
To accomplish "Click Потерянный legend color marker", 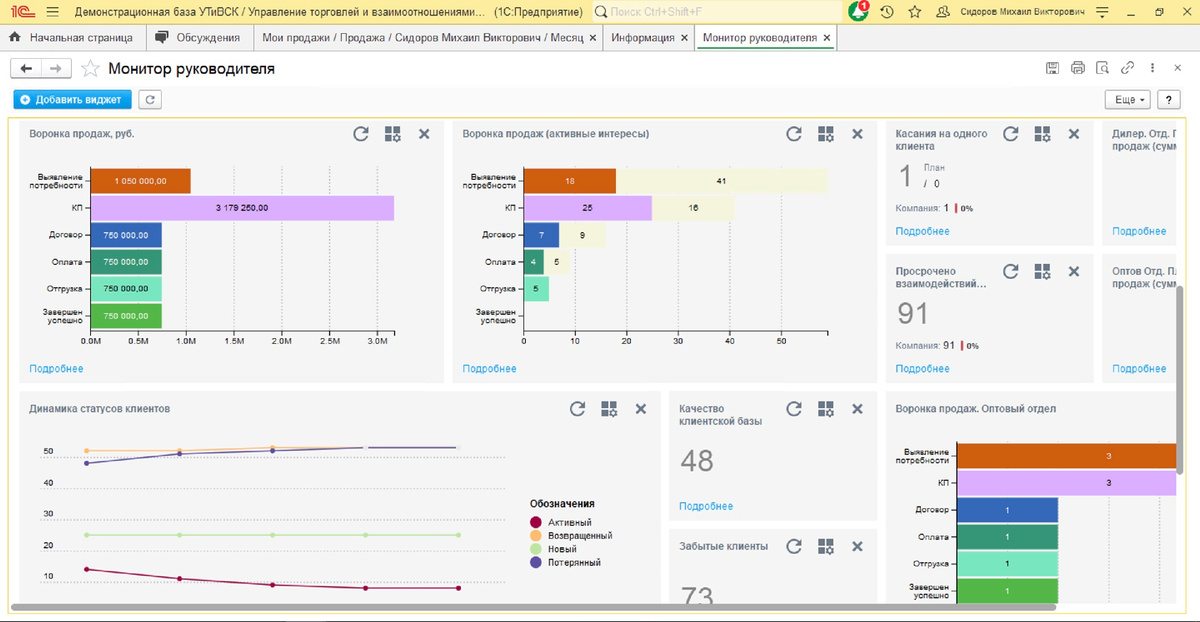I will 536,563.
